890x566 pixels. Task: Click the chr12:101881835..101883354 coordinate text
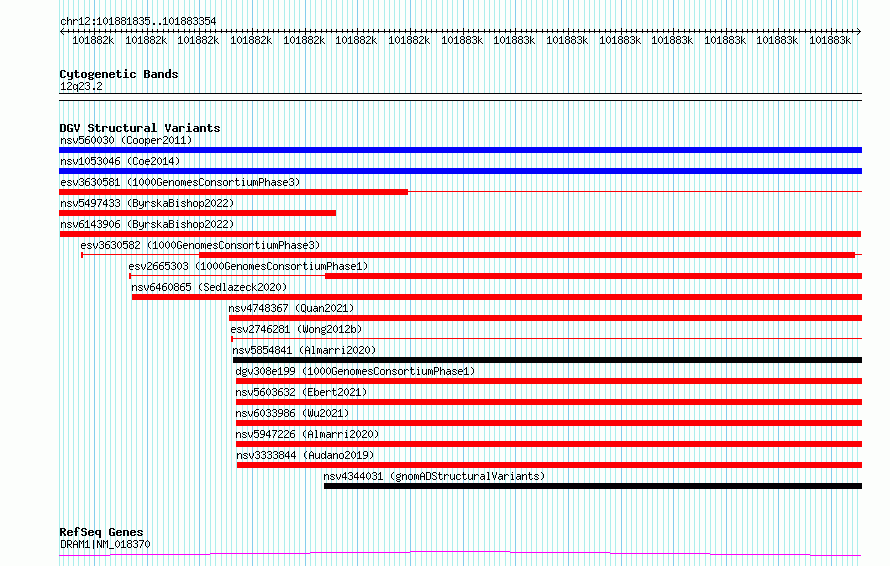click(x=138, y=22)
